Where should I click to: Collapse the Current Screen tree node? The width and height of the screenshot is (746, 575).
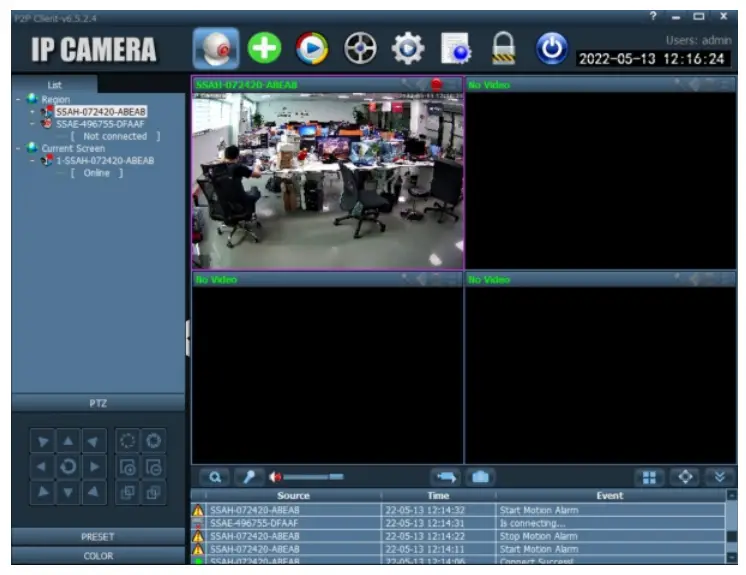pyautogui.click(x=18, y=148)
